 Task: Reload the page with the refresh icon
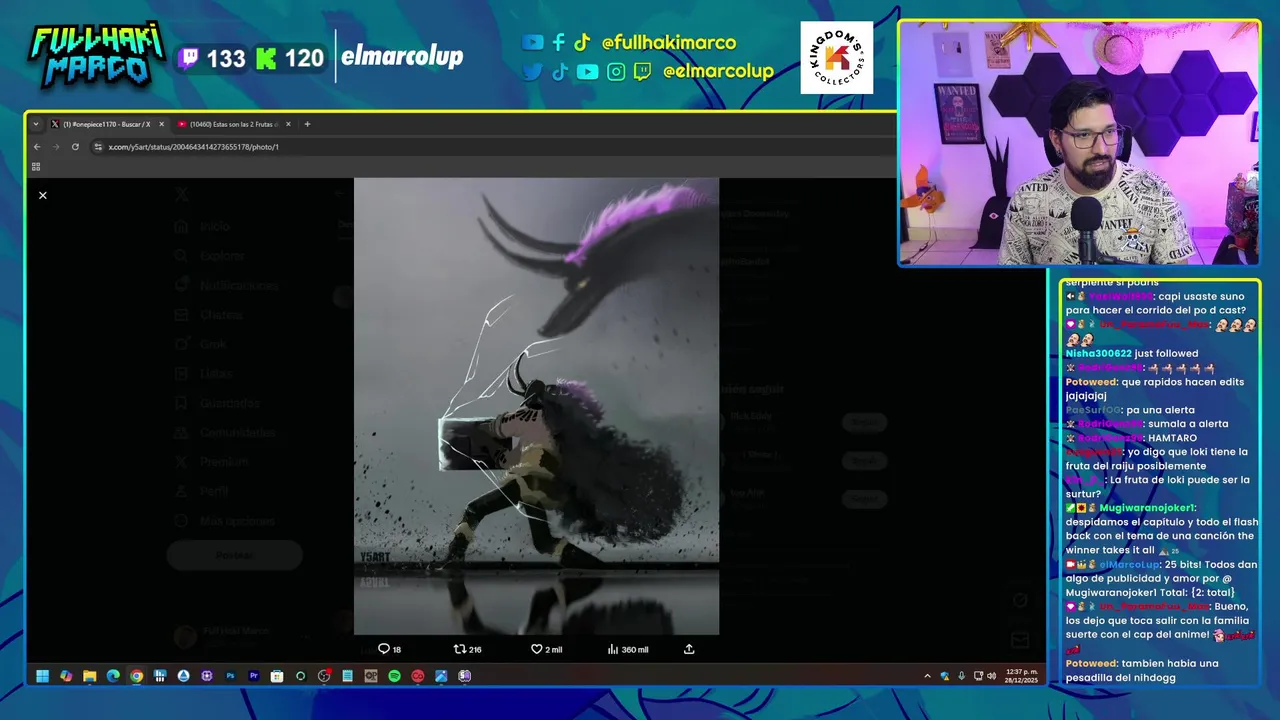[75, 147]
